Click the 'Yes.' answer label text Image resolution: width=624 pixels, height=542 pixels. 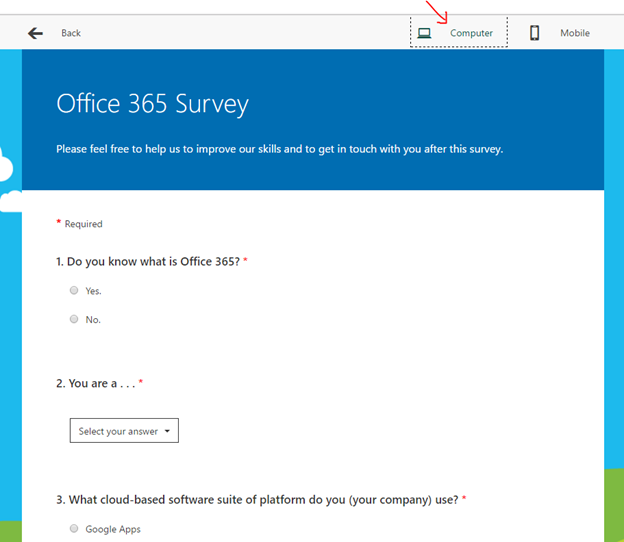(93, 291)
